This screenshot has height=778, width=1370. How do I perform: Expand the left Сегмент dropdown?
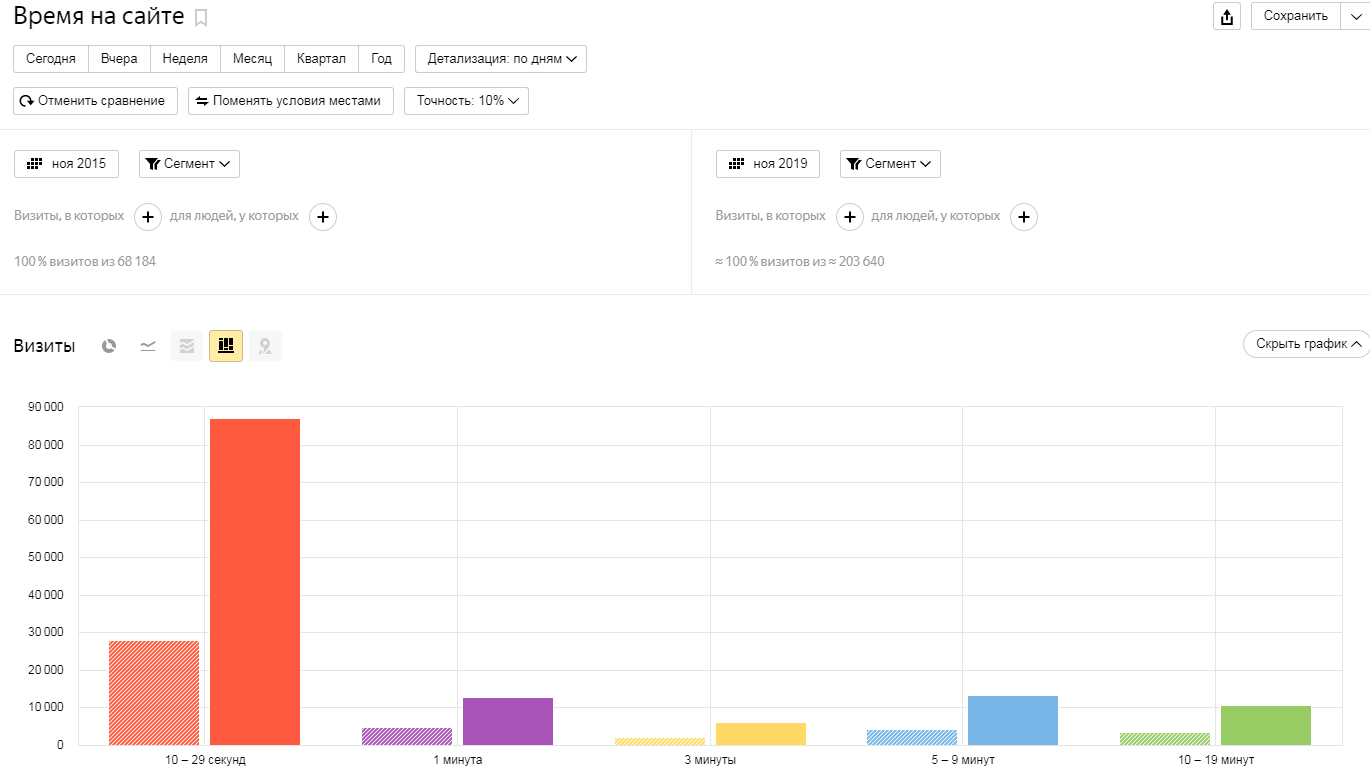[189, 164]
